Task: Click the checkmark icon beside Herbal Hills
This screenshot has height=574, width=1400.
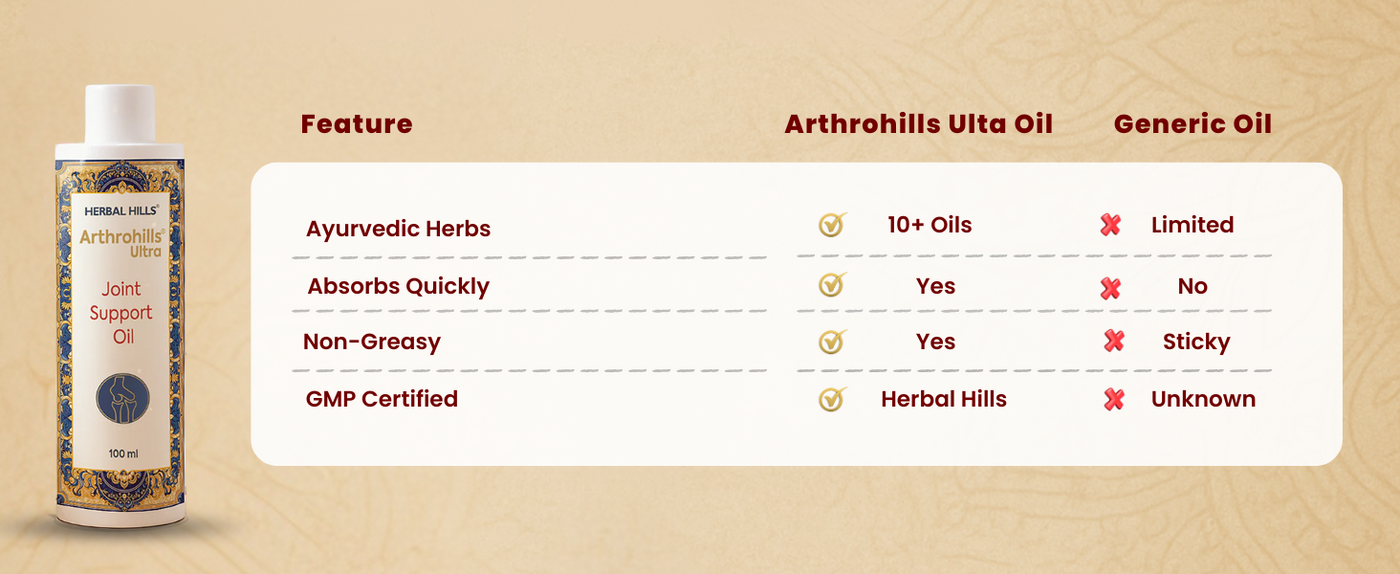Action: [831, 399]
